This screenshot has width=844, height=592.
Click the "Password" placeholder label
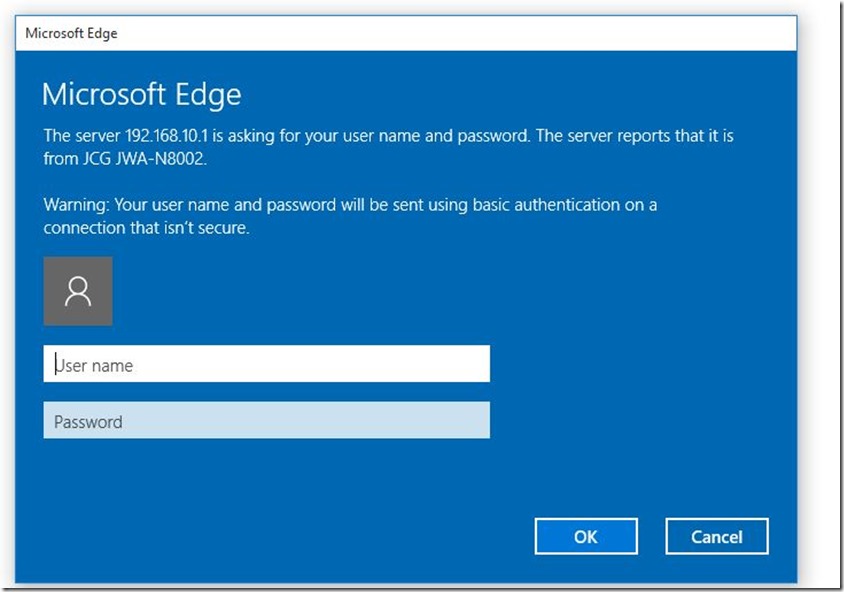88,422
